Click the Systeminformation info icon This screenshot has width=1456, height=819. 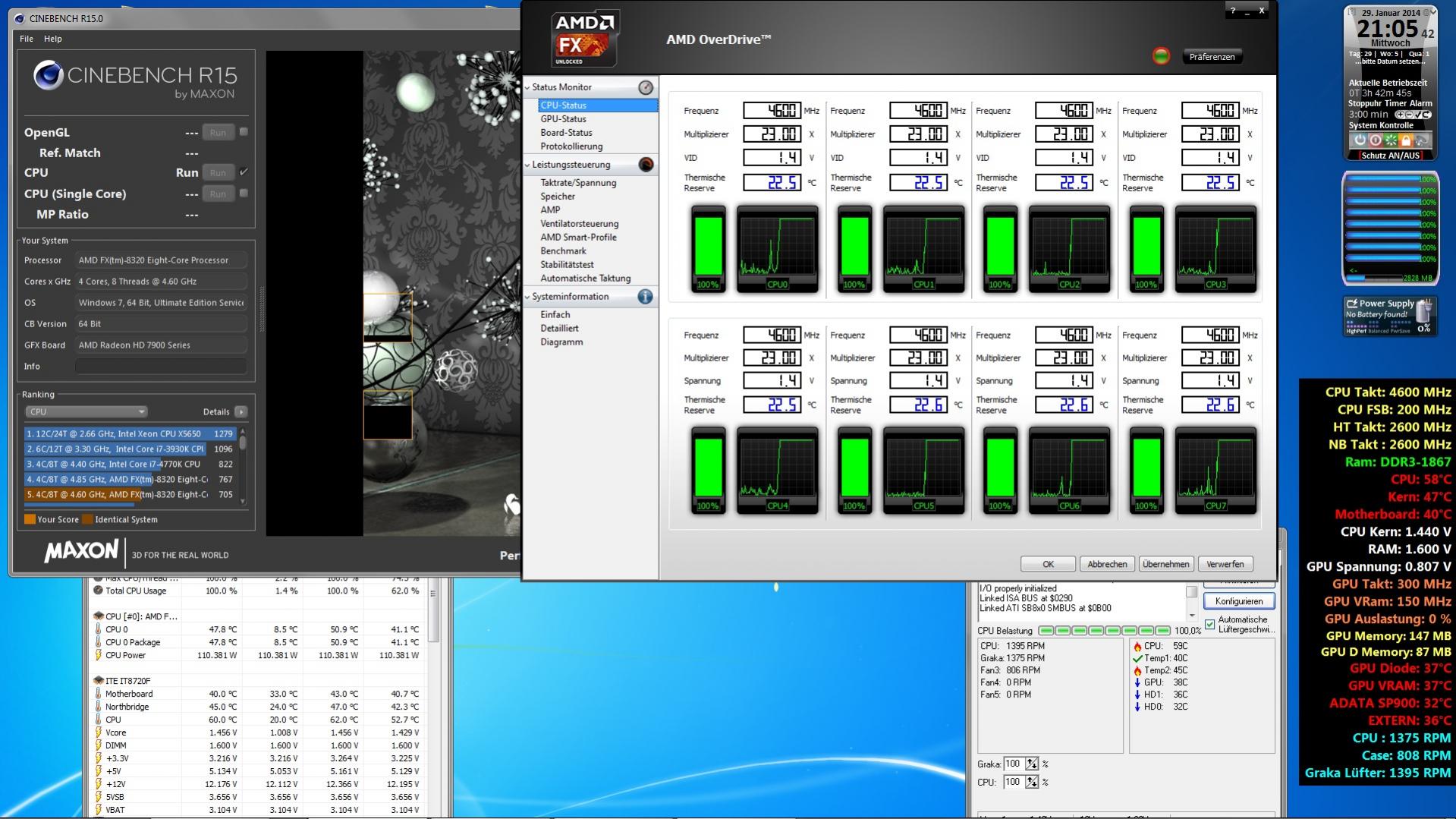point(646,297)
